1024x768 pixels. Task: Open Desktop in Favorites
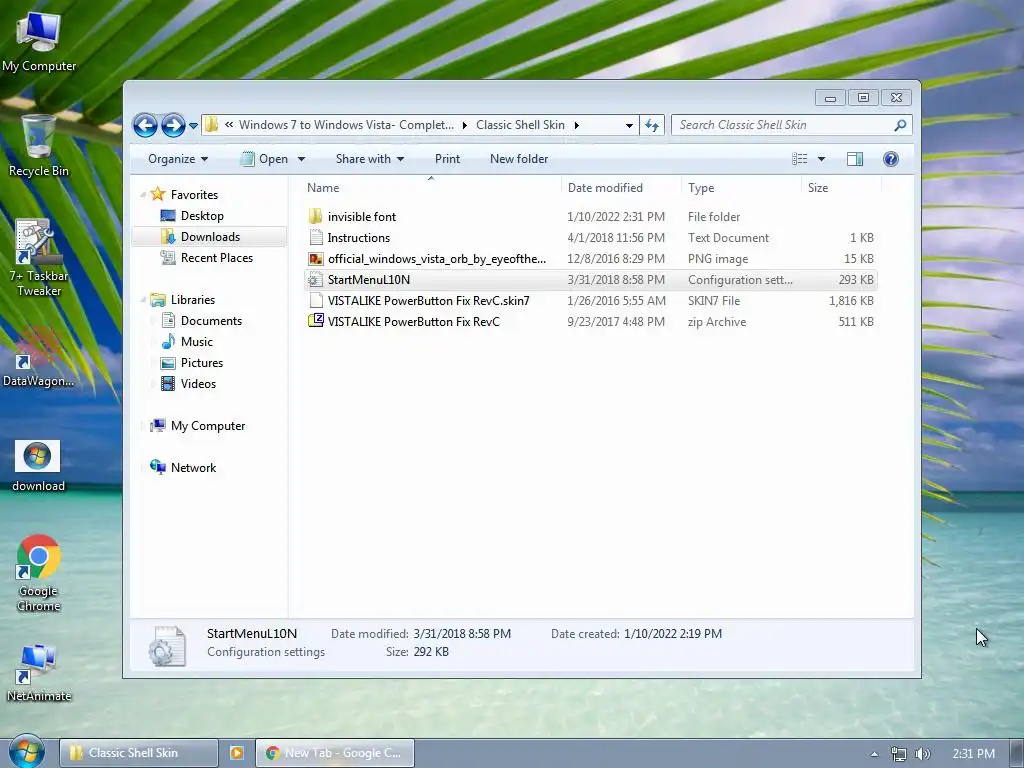tap(202, 216)
